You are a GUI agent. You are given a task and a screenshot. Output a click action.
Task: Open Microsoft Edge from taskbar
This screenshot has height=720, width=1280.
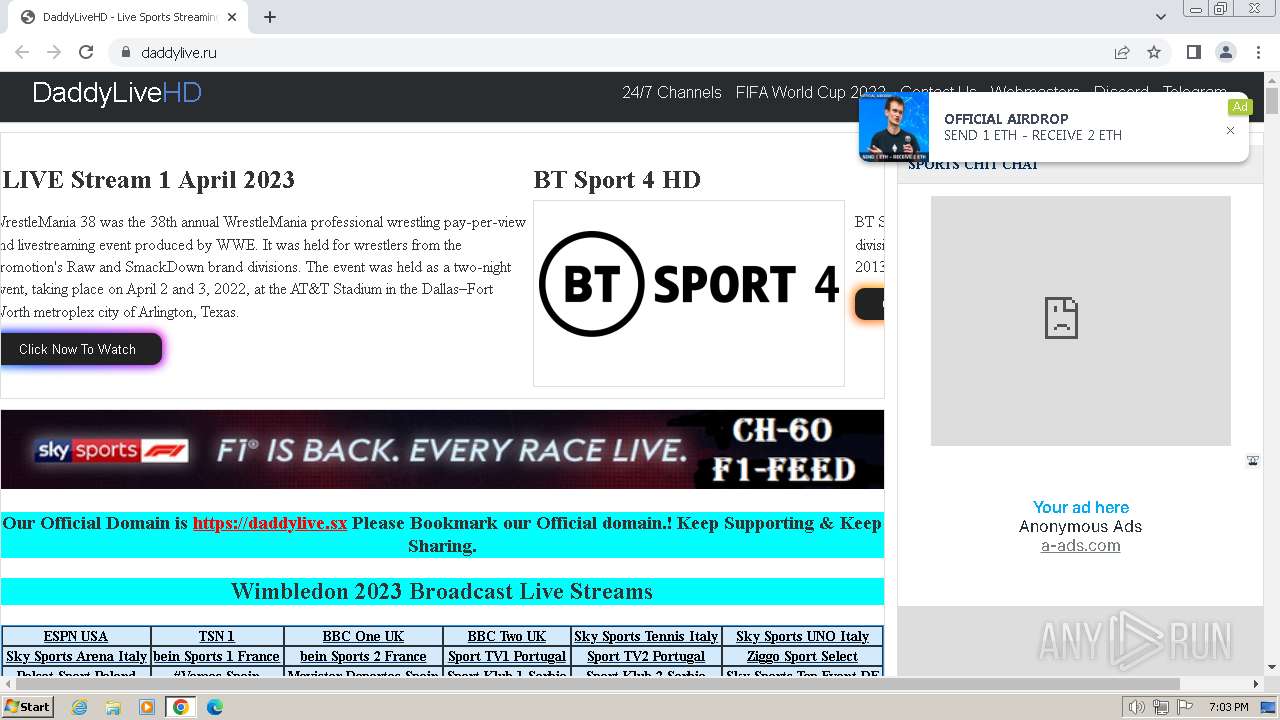(x=215, y=707)
